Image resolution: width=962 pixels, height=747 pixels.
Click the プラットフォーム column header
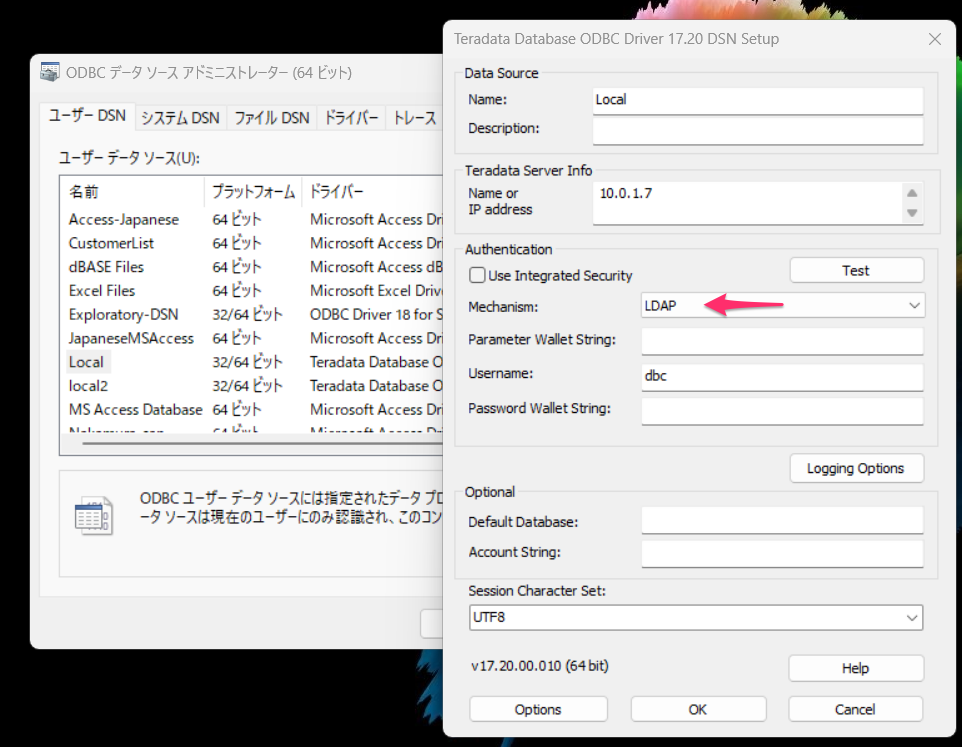tap(253, 192)
